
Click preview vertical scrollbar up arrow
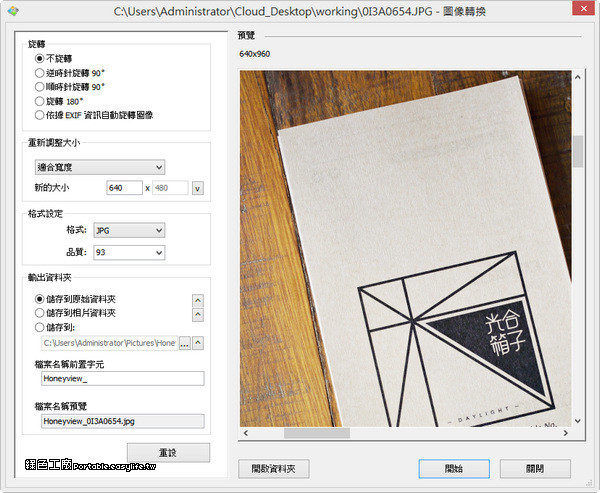click(578, 77)
